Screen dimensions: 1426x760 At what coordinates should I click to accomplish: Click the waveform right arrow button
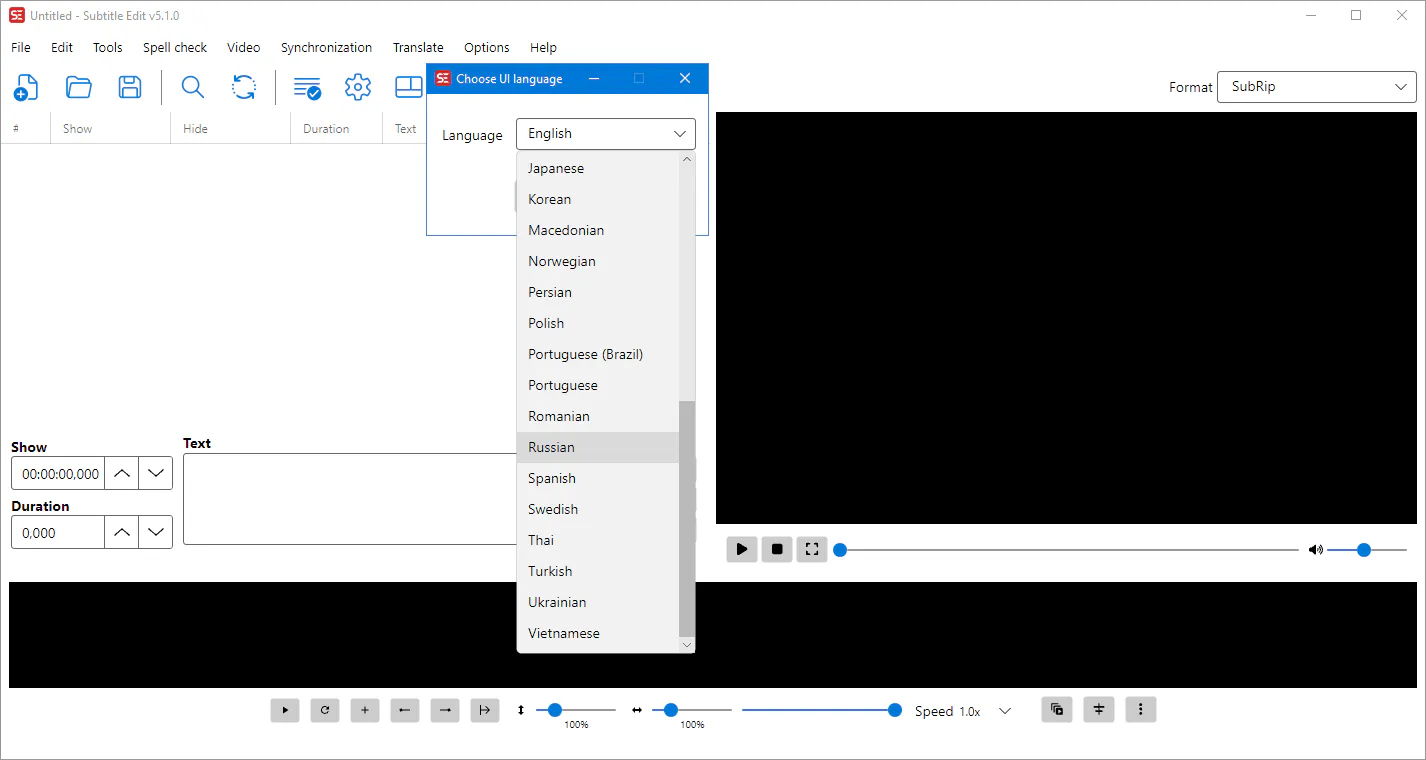tap(445, 710)
